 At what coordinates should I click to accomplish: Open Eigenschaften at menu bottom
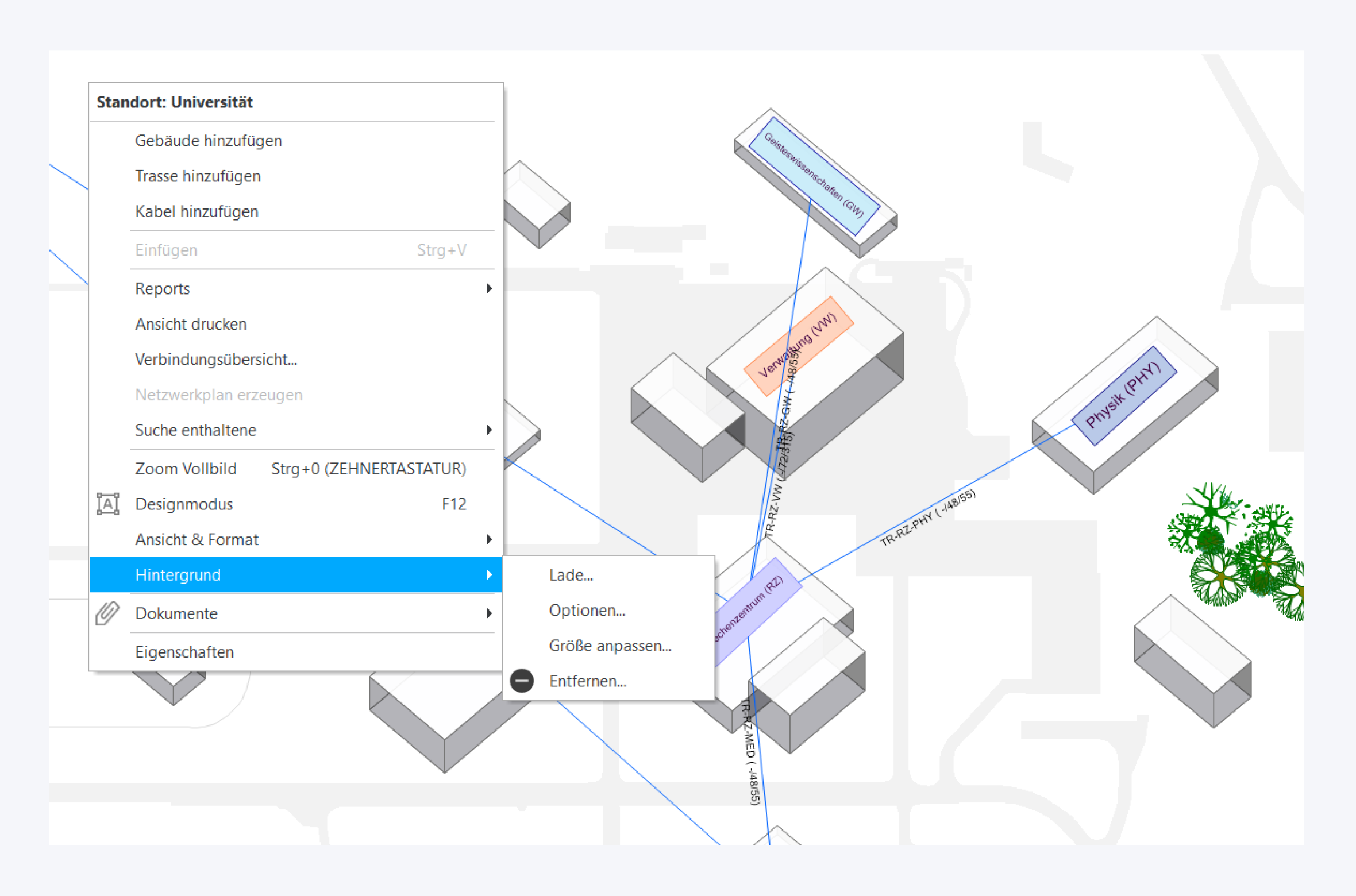tap(184, 652)
